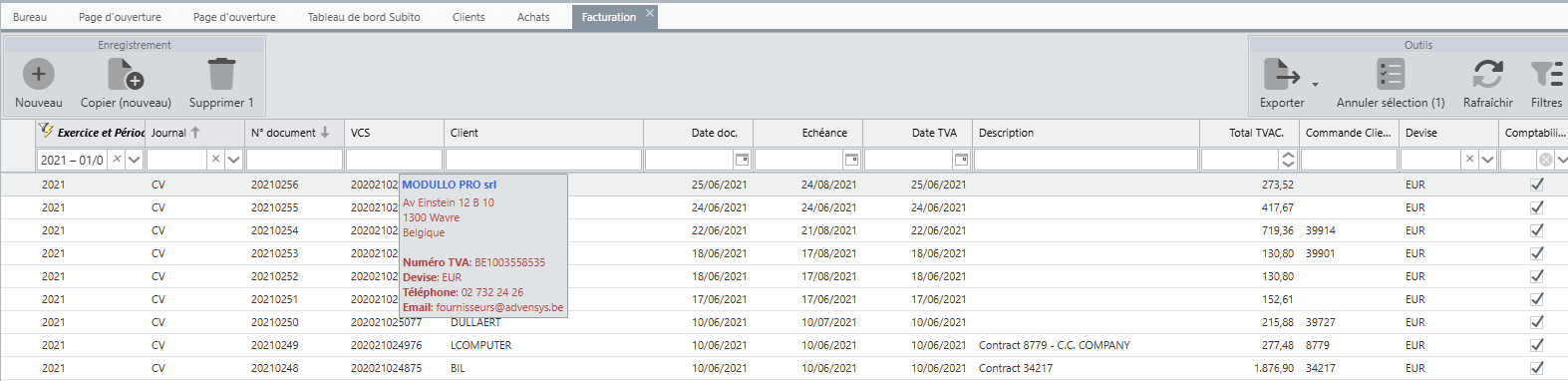Open the Date doc. calendar picker
This screenshot has width=1568, height=381.
742,160
